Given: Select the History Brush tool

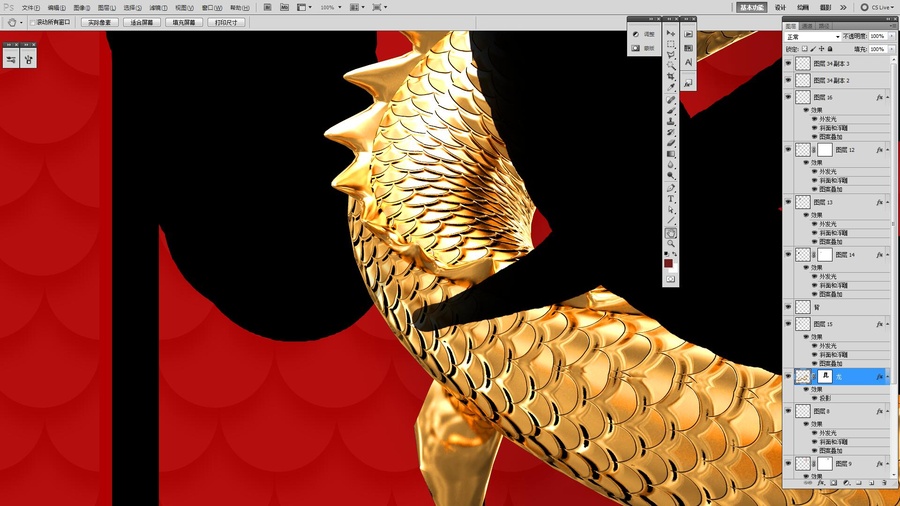Looking at the screenshot, I should pos(670,133).
